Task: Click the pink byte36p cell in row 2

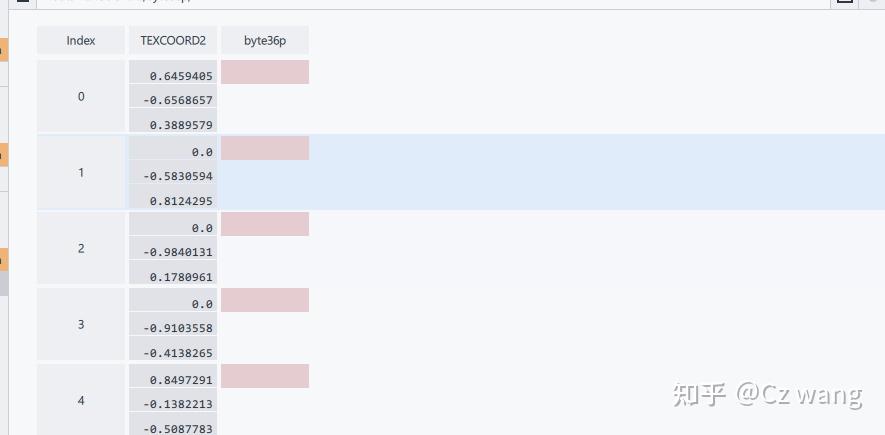Action: (x=265, y=224)
